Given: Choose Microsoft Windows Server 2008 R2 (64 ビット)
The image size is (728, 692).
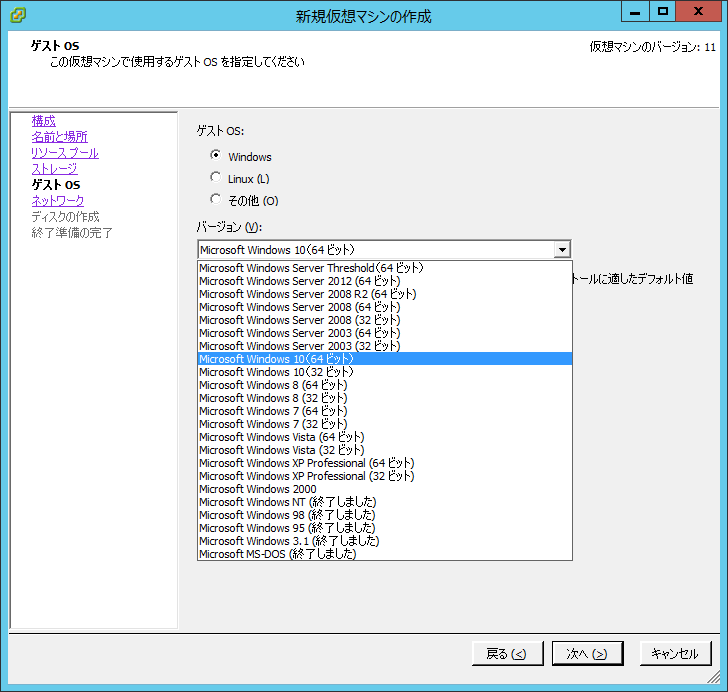Looking at the screenshot, I should (385, 294).
